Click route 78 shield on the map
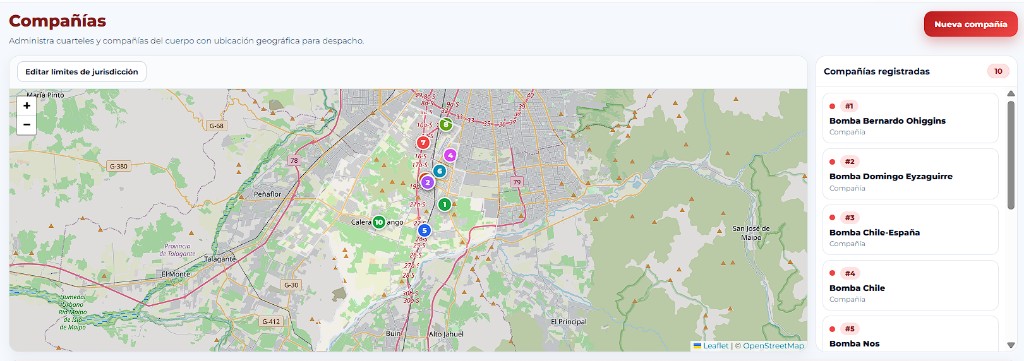Viewport: 1024px width, 361px height. pyautogui.click(x=293, y=161)
